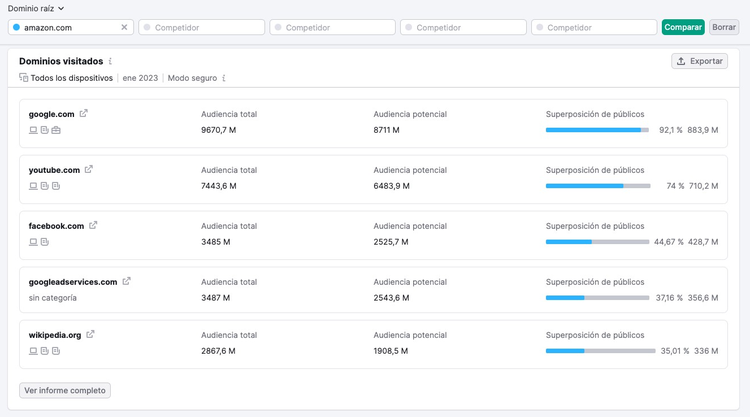Click facebook.com potential audience 2525,7 M
The image size is (750, 417).
point(391,242)
